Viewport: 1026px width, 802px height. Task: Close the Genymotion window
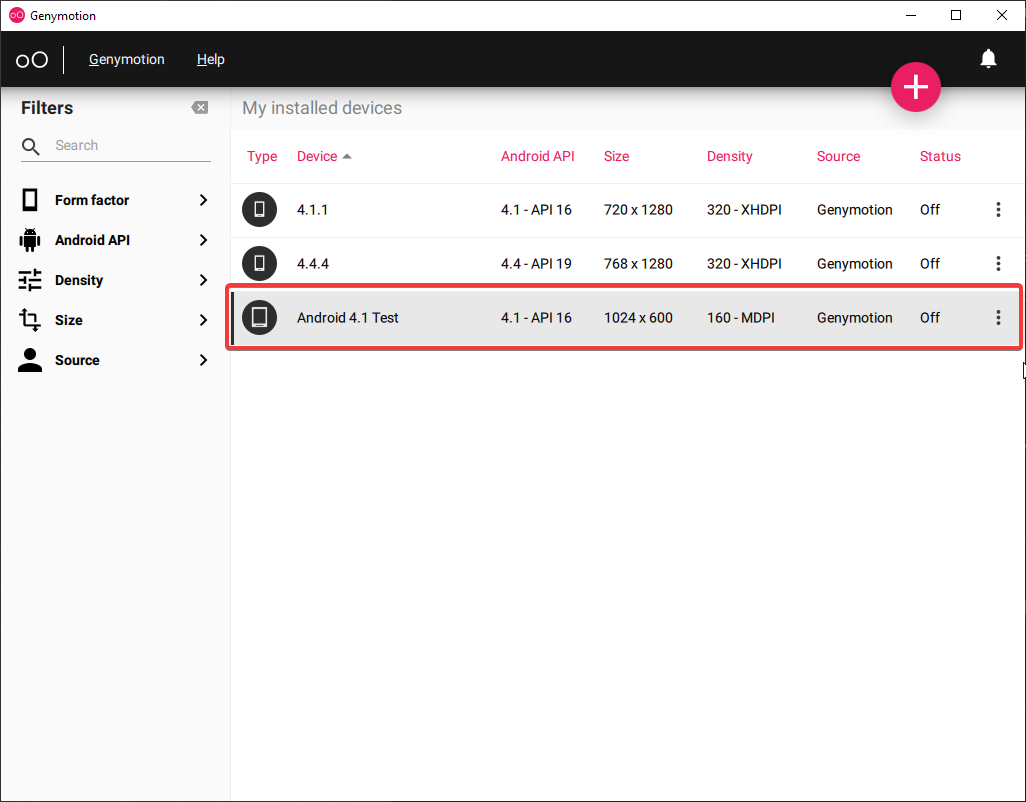pos(1002,15)
